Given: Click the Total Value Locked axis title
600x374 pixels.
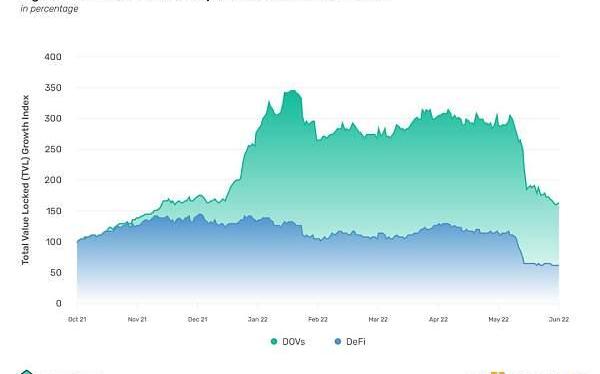Looking at the screenshot, I should [25, 180].
